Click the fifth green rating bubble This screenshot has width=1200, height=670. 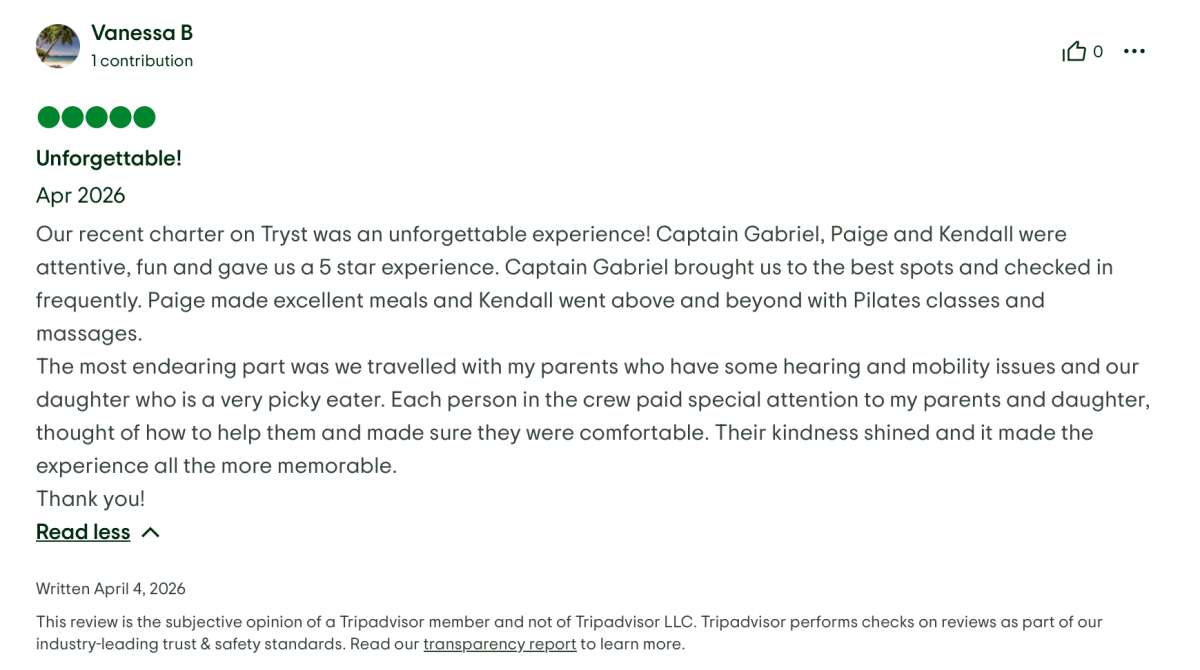tap(144, 118)
